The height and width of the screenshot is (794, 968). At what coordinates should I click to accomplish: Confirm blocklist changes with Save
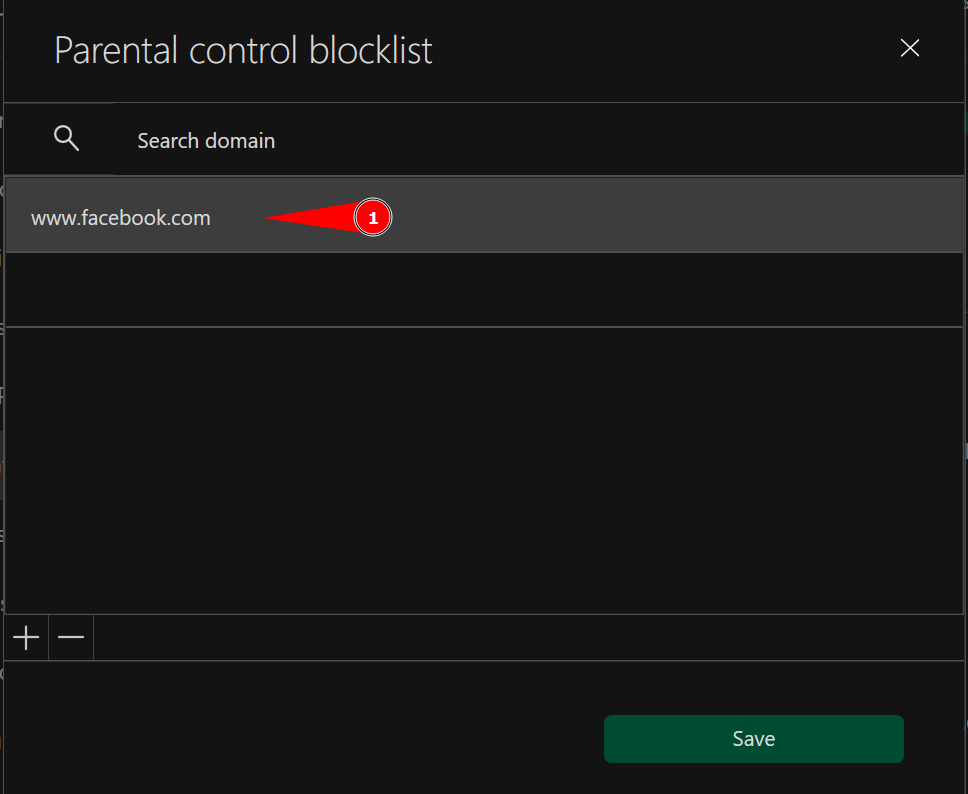(x=753, y=738)
